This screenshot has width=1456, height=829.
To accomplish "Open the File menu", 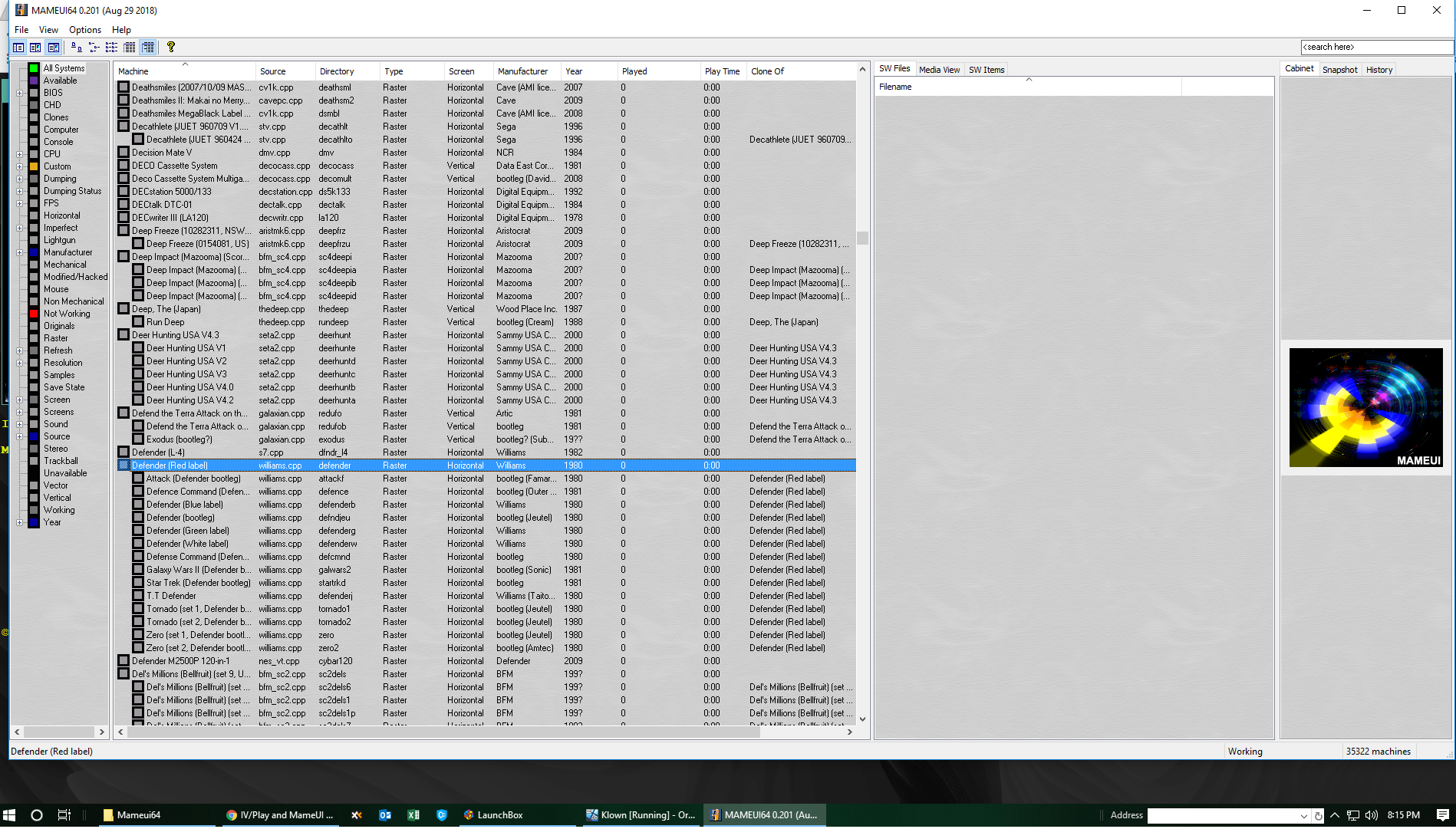I will (21, 30).
